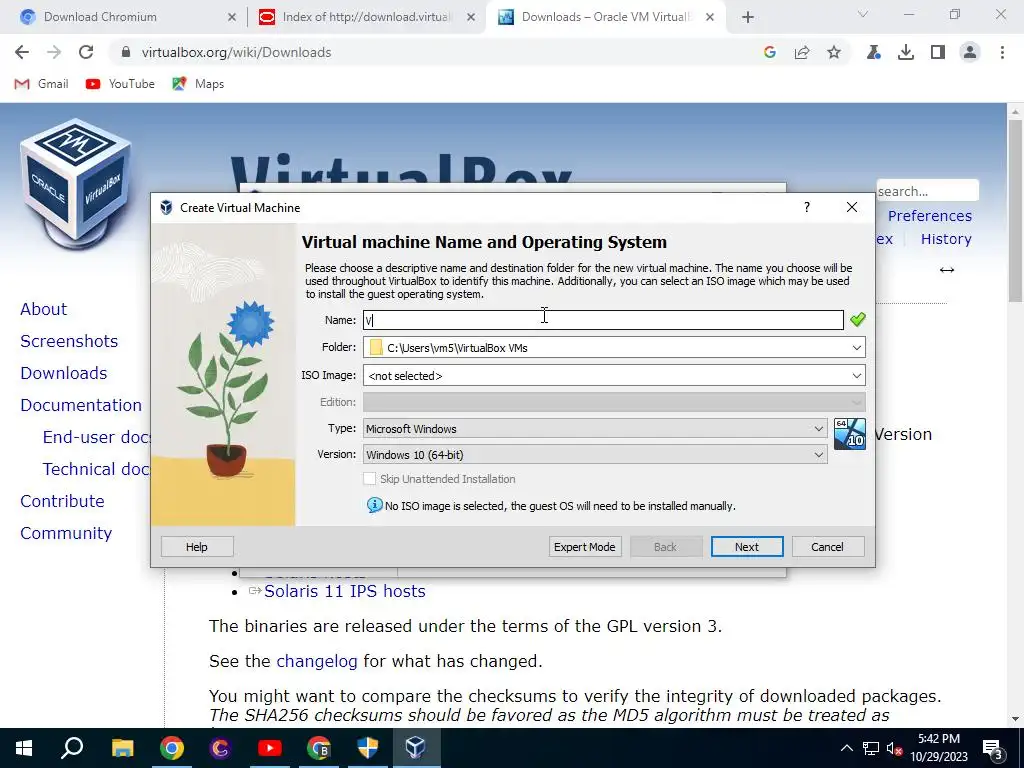Viewport: 1024px width, 768px height.
Task: Open the Contribute sidebar link
Action: 62,501
